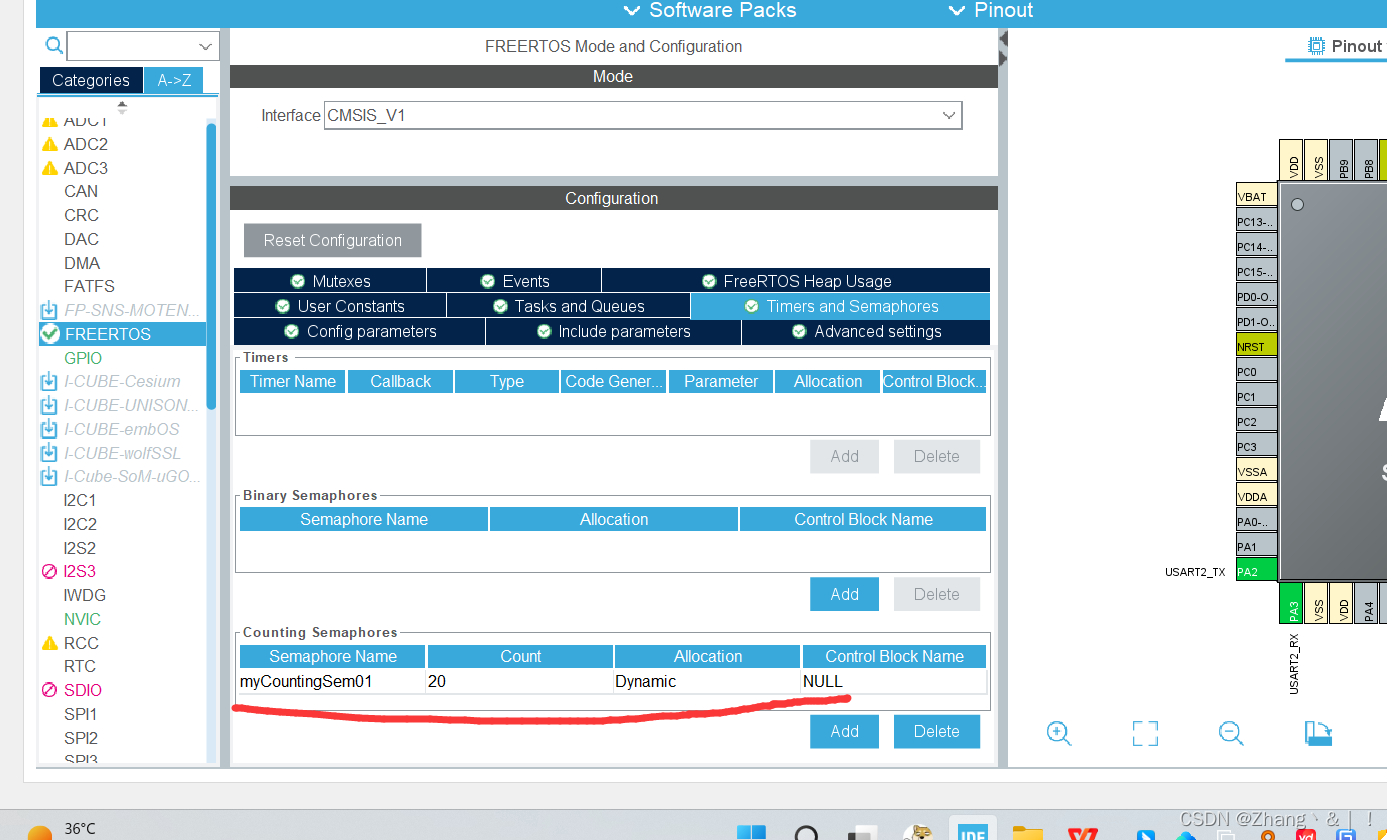
Task: Switch to the Categories tab
Action: click(x=91, y=80)
